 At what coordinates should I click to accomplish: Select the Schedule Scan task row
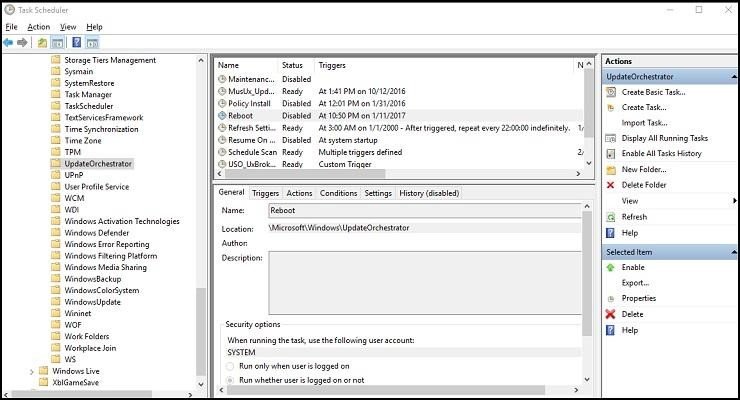coord(400,152)
